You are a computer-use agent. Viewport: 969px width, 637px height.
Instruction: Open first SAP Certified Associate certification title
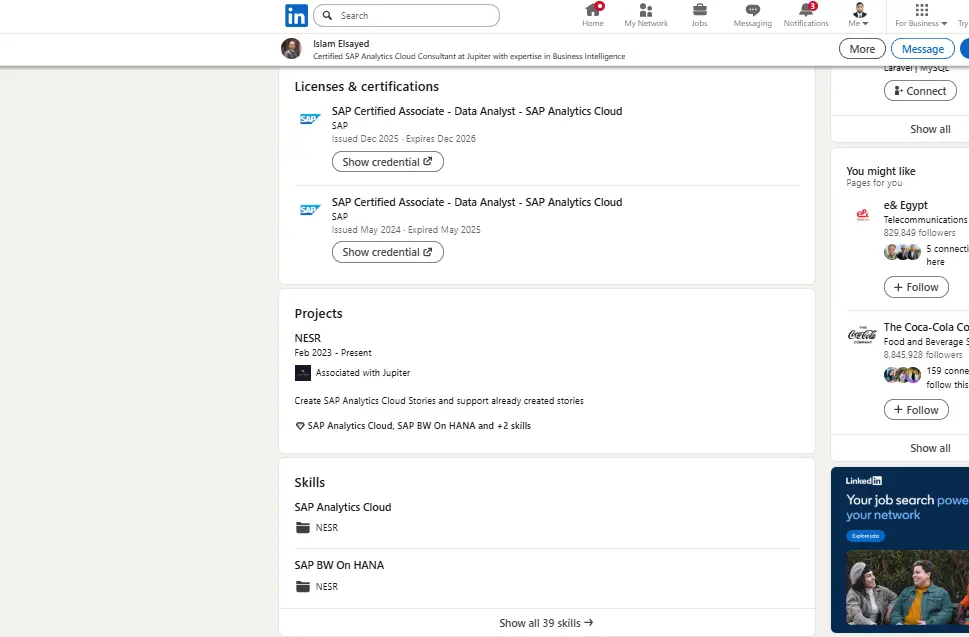[x=476, y=111]
